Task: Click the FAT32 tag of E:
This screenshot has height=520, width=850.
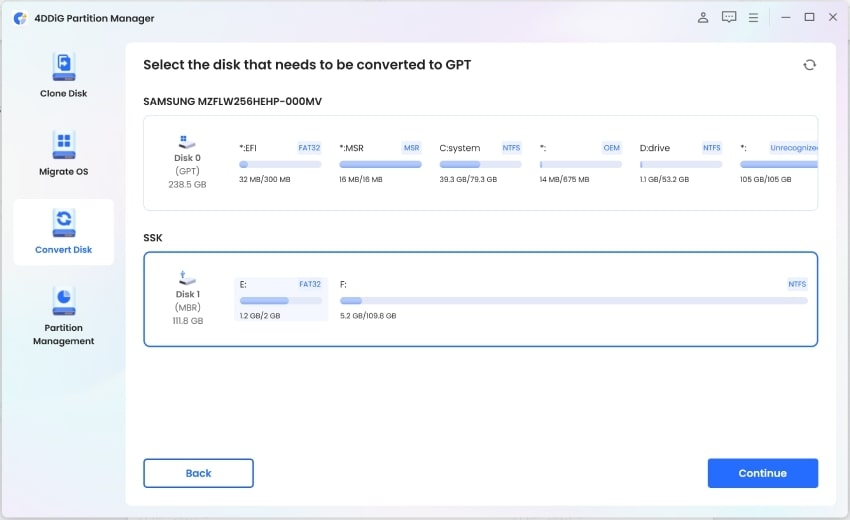Action: [x=310, y=284]
